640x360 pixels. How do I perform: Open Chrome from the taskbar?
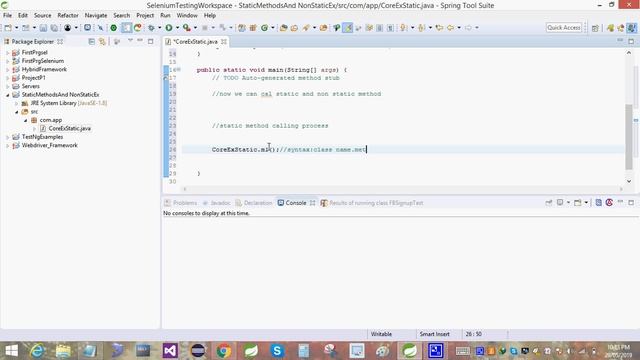(x=223, y=351)
